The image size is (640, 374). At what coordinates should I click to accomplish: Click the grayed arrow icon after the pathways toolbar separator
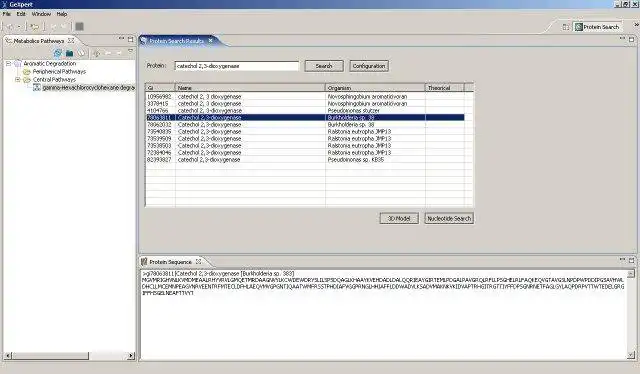[x=96, y=53]
